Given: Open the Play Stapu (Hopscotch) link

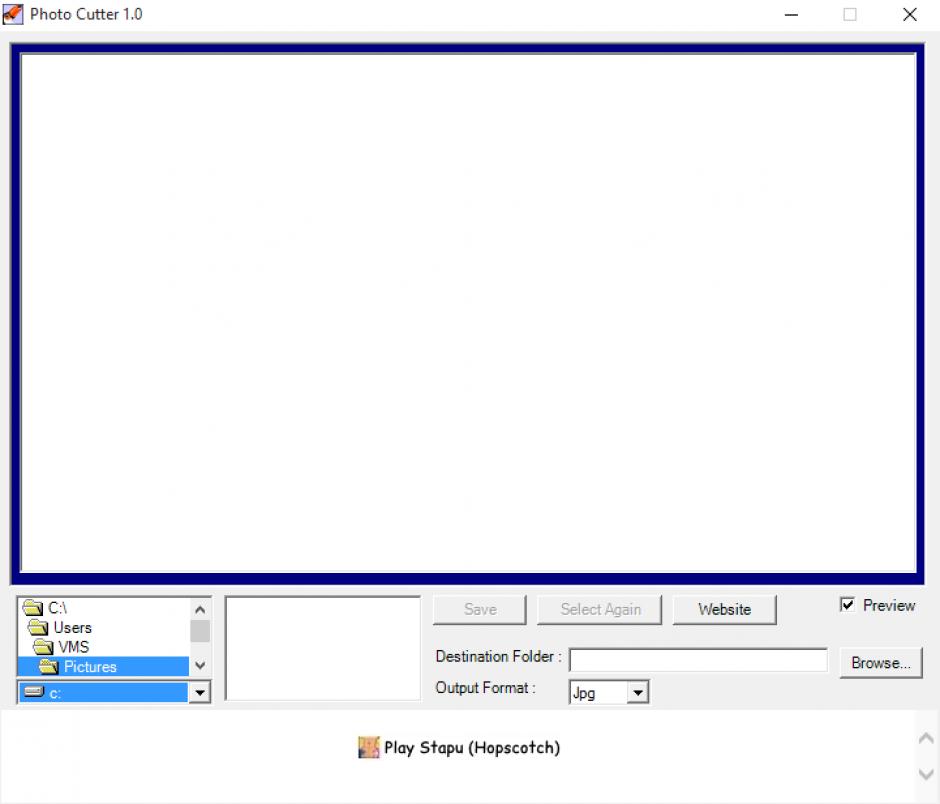Looking at the screenshot, I should 471,748.
